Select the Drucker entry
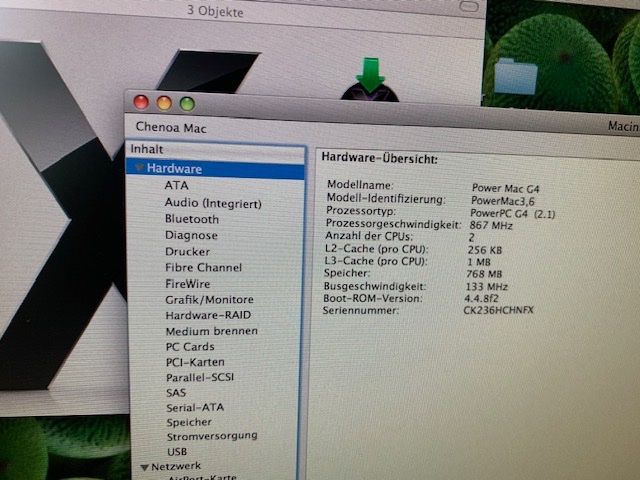 pyautogui.click(x=187, y=251)
